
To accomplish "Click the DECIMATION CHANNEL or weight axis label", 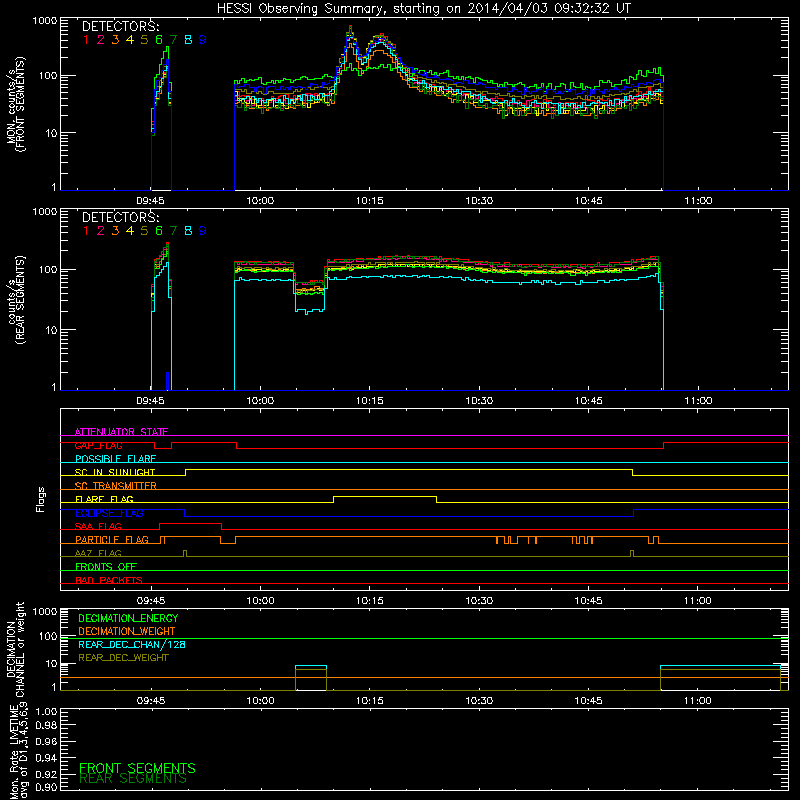I will click(x=15, y=649).
